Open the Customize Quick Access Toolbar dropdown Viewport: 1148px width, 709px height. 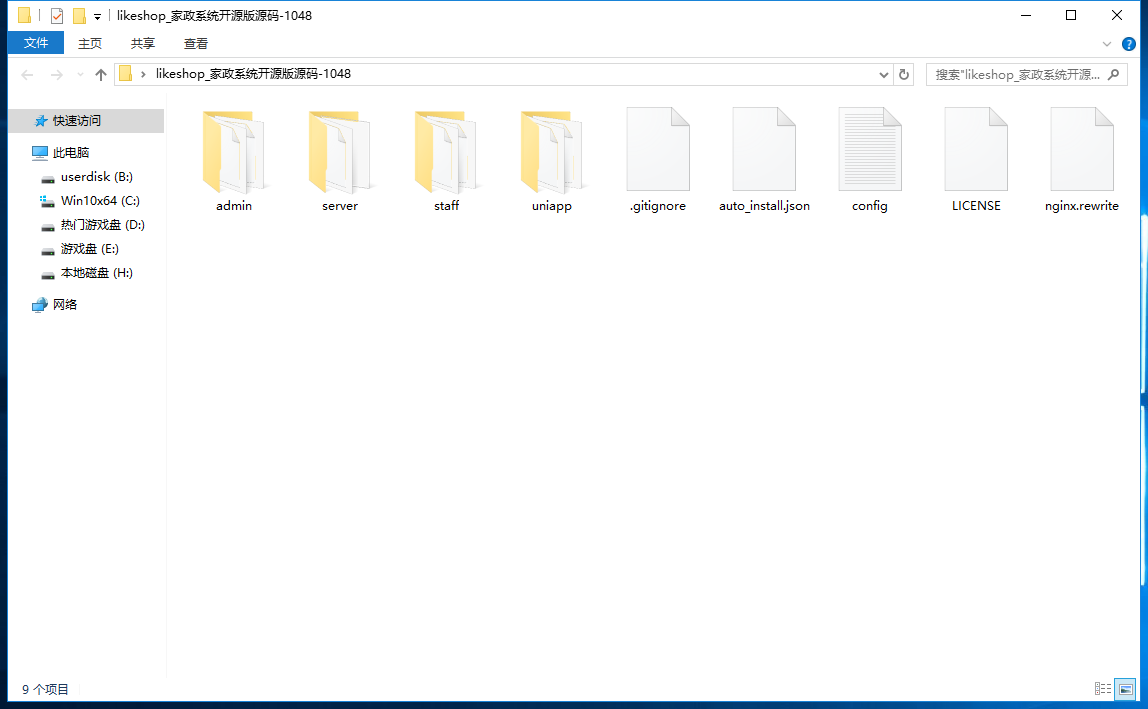pos(97,16)
